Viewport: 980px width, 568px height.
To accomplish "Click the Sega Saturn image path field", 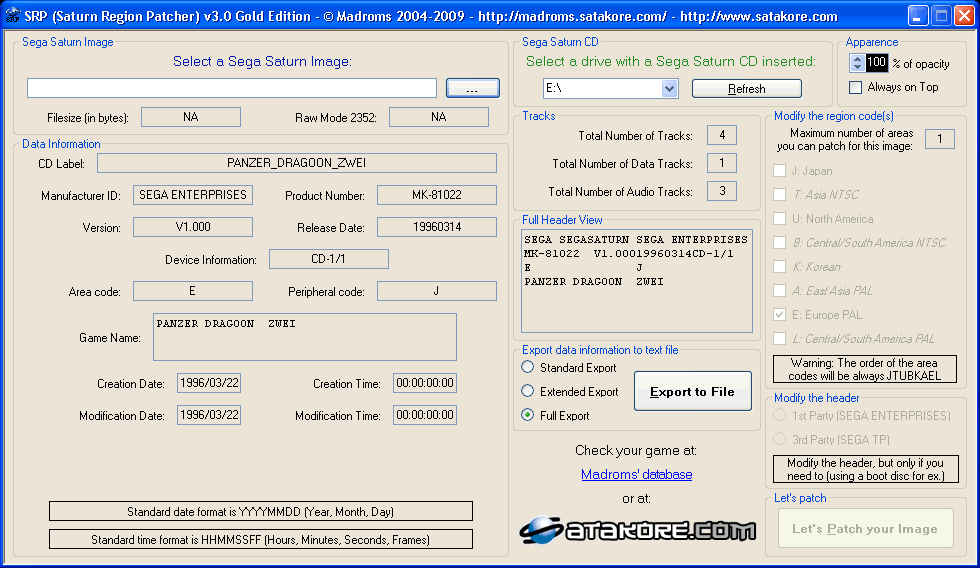I will [232, 88].
